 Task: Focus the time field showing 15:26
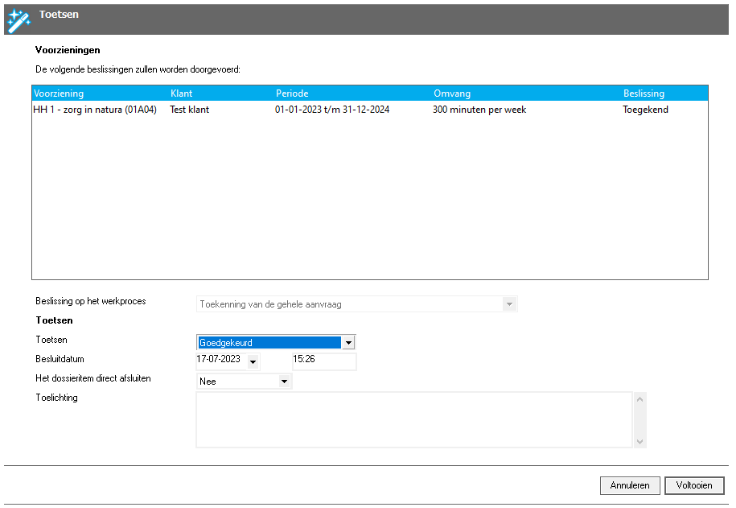tap(323, 361)
